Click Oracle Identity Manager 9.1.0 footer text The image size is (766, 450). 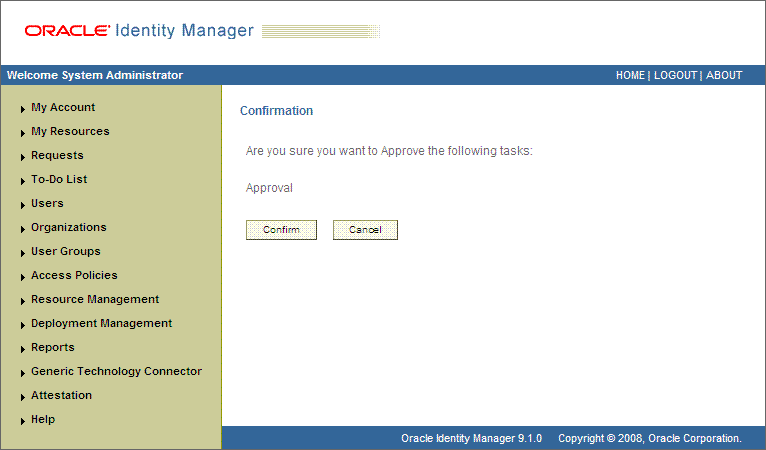471,438
